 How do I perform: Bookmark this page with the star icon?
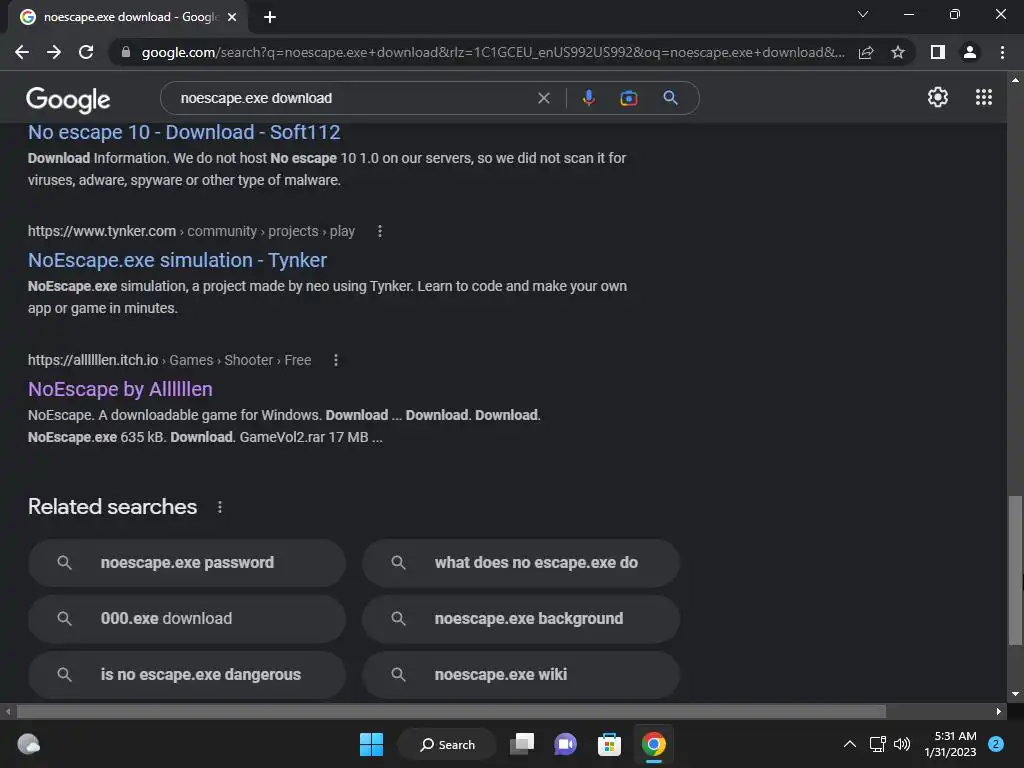tap(898, 52)
